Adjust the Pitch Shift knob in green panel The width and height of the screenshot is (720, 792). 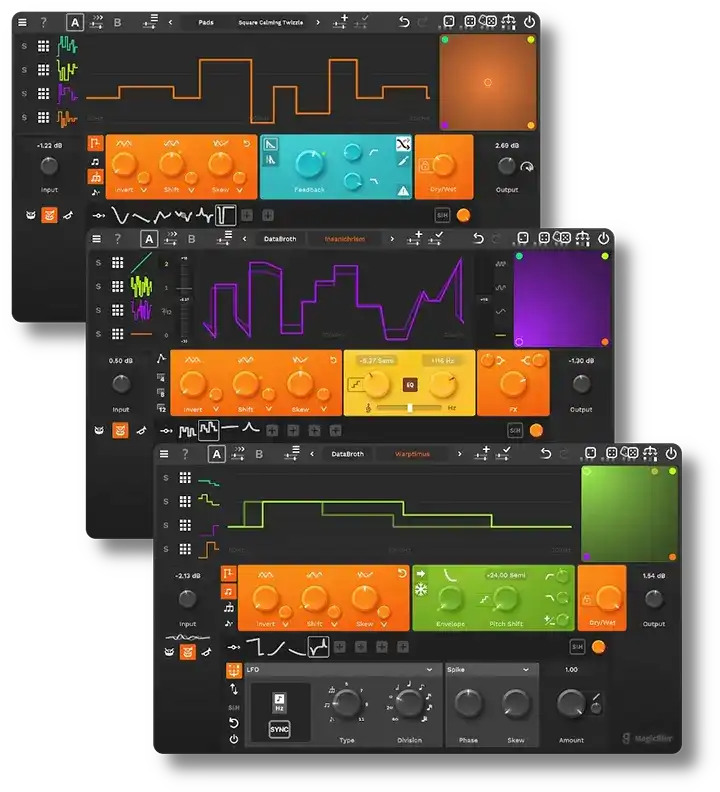coord(505,600)
